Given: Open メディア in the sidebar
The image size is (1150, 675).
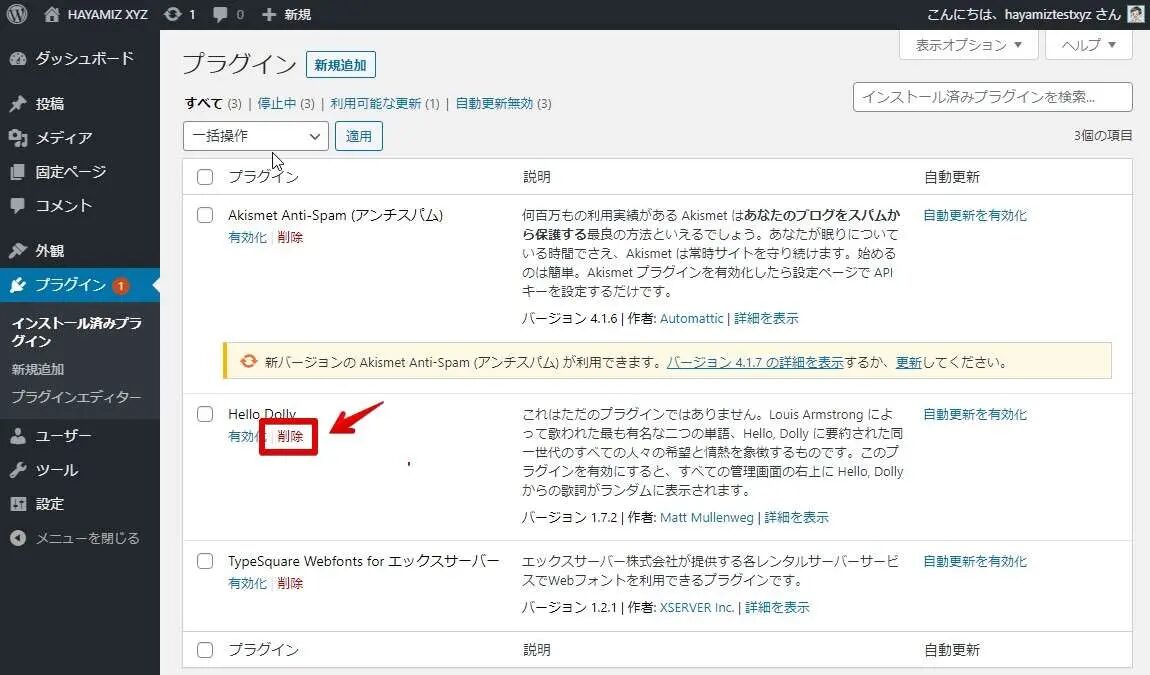Looking at the screenshot, I should [63, 138].
